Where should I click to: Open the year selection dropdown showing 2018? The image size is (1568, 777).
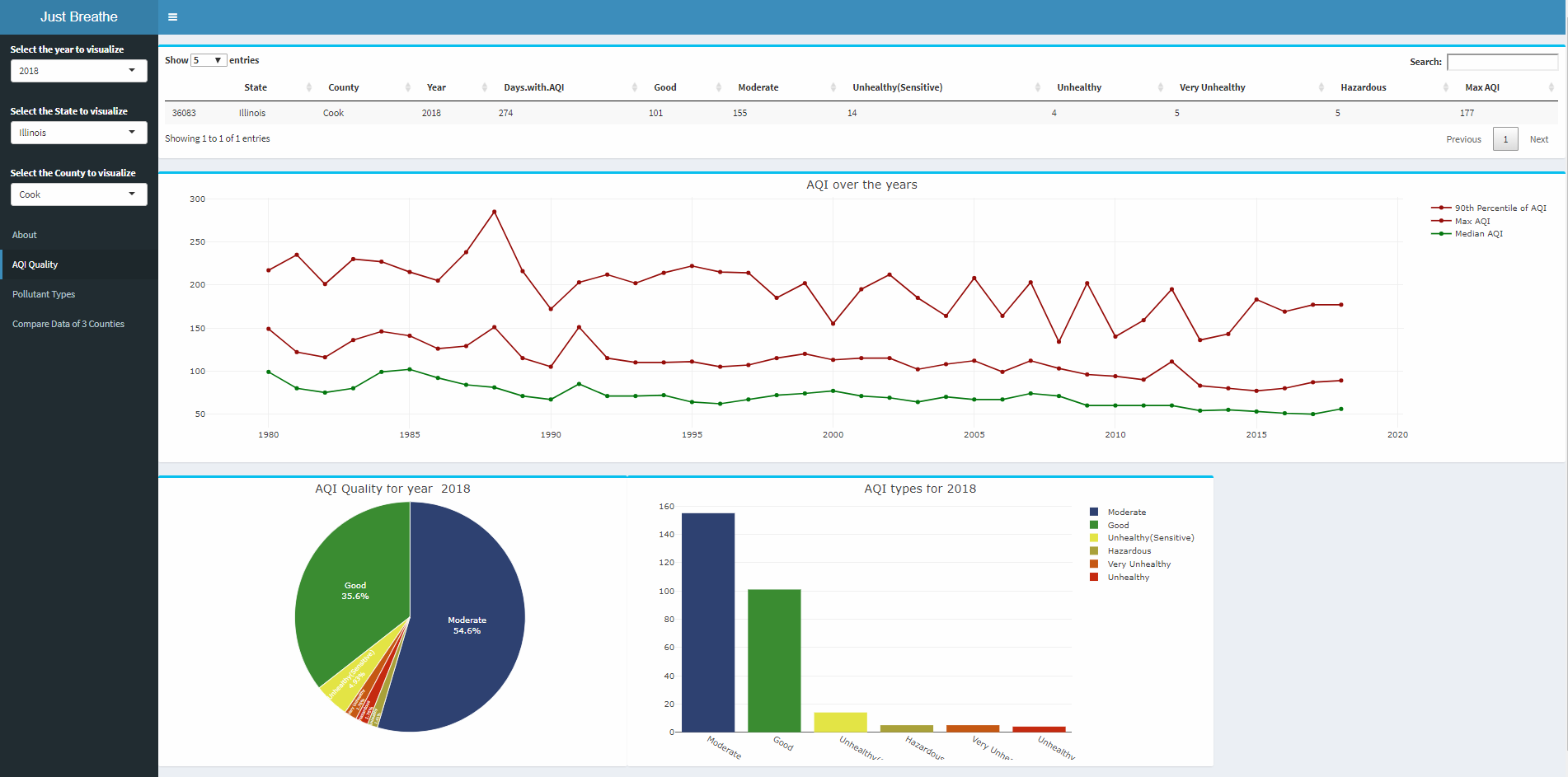click(x=78, y=71)
